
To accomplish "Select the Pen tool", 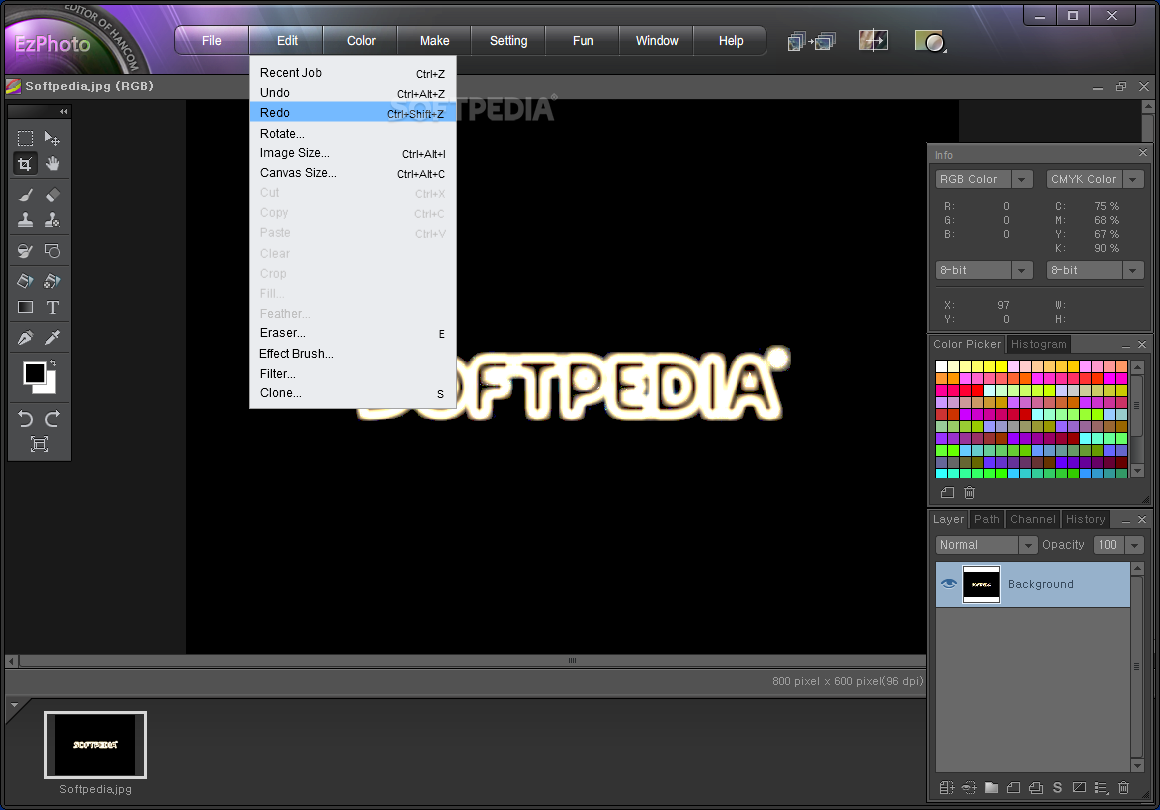I will pyautogui.click(x=25, y=338).
